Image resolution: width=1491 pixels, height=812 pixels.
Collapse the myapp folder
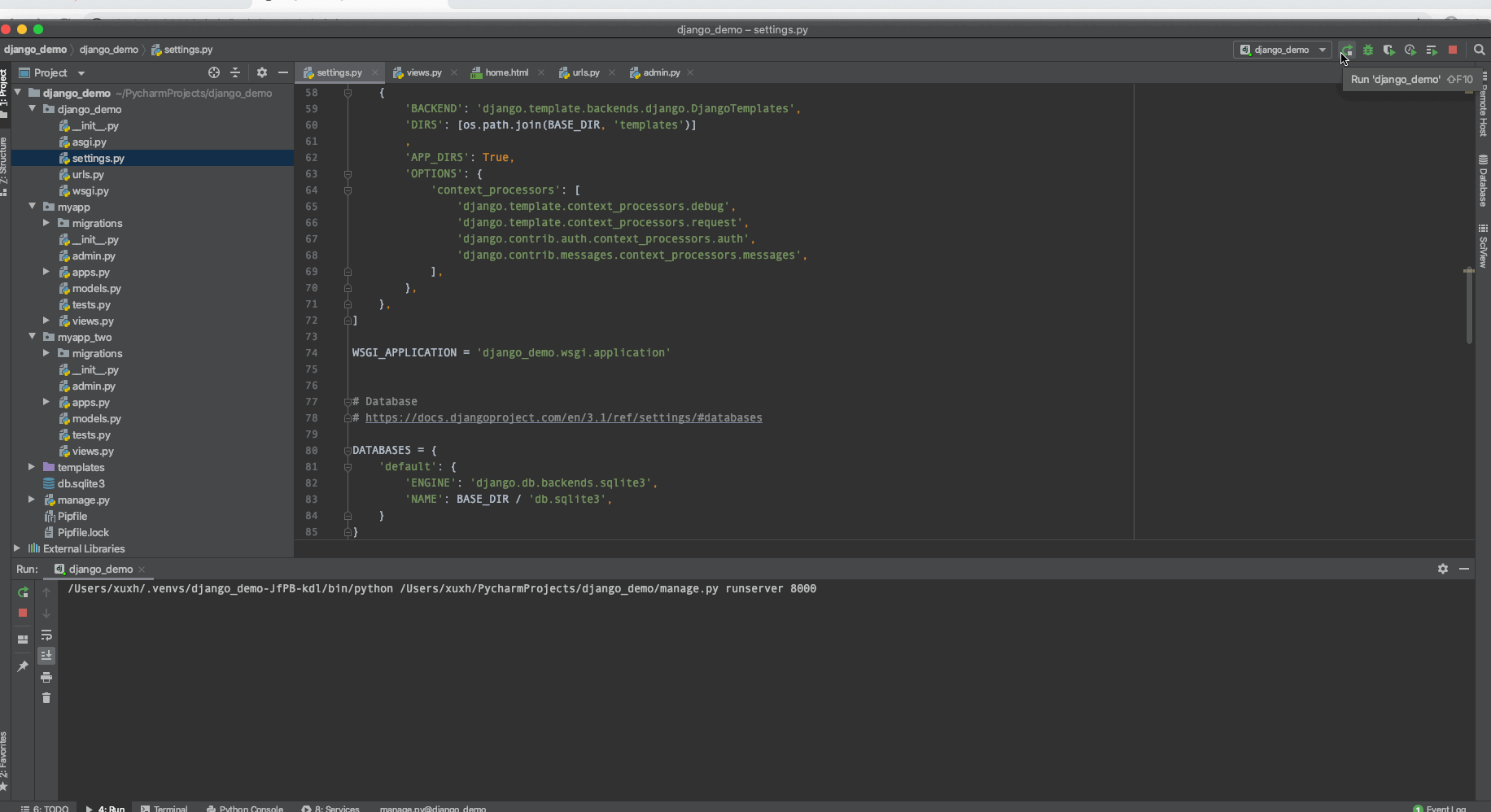click(x=33, y=207)
